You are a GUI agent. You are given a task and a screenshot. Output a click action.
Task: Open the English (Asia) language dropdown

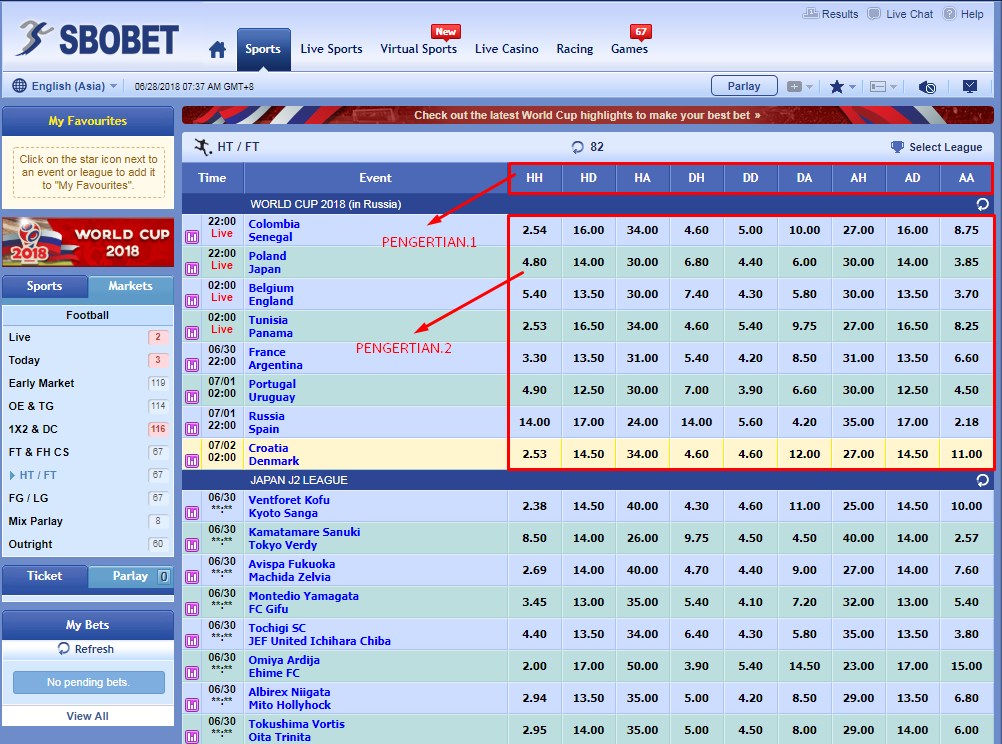65,86
